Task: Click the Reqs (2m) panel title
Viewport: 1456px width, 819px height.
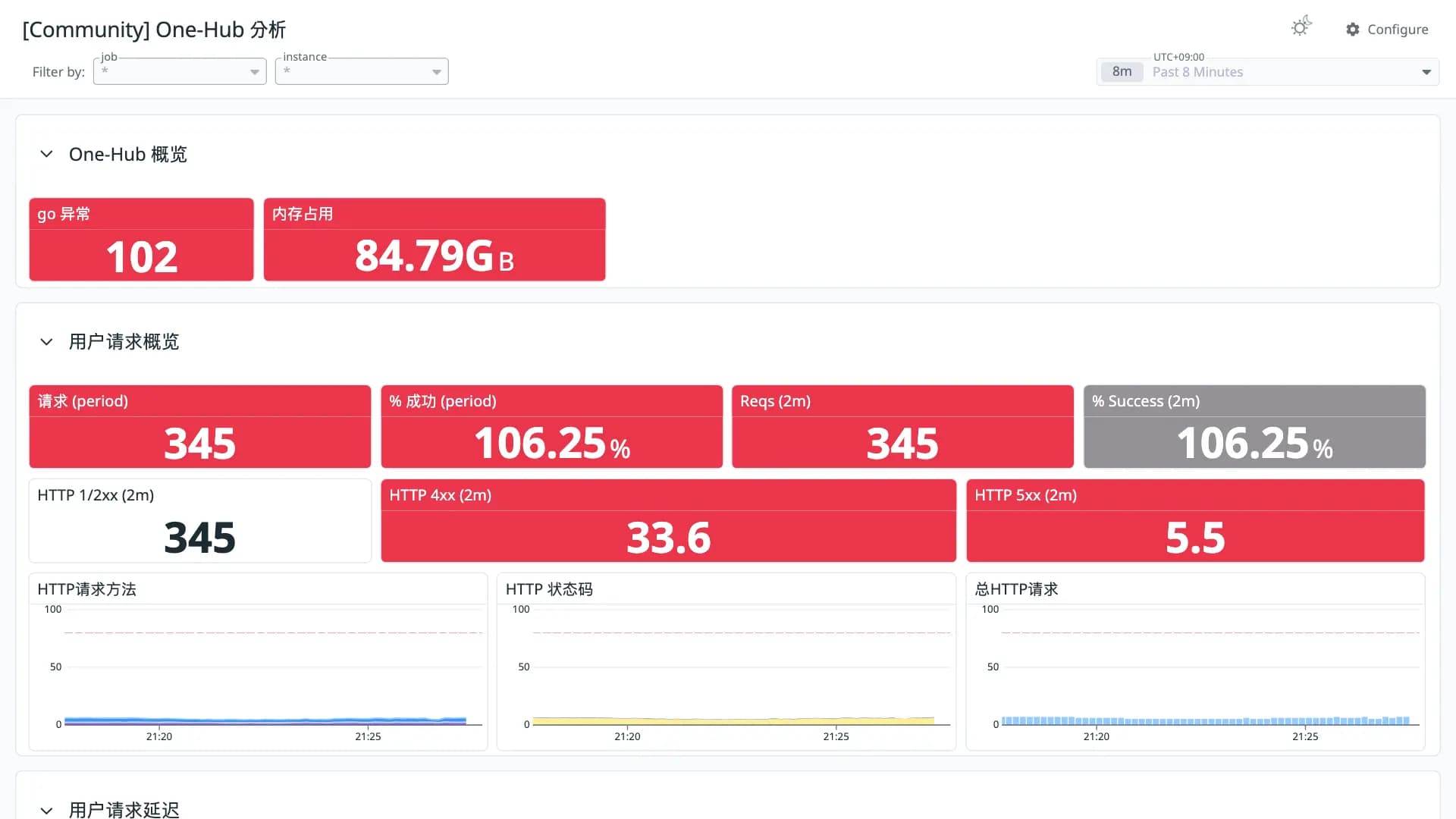Action: (x=775, y=401)
